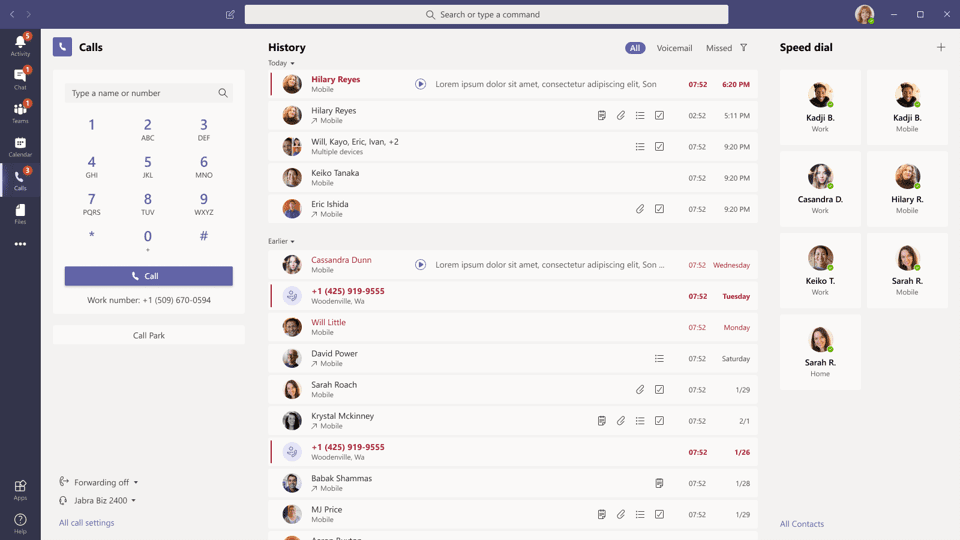Viewport: 960px width, 540px height.
Task: Select Hilary R. Mobile speed dial card
Action: coord(907,189)
